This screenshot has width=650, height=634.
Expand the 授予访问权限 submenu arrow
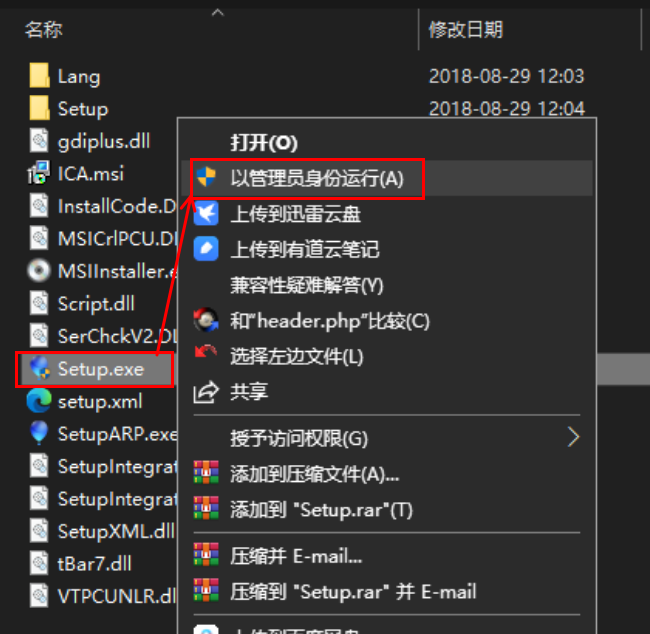(x=573, y=437)
